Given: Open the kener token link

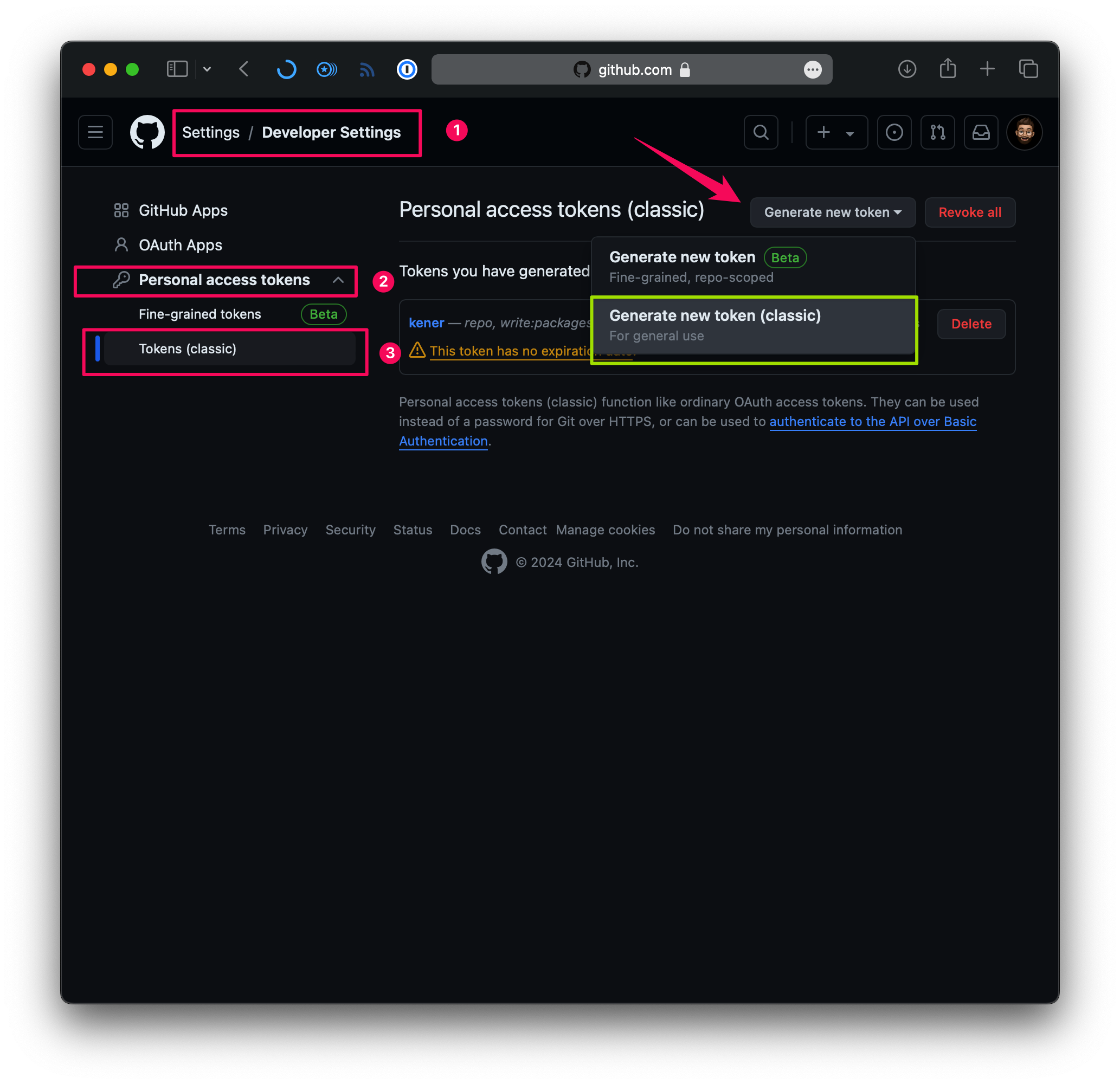Looking at the screenshot, I should [426, 323].
